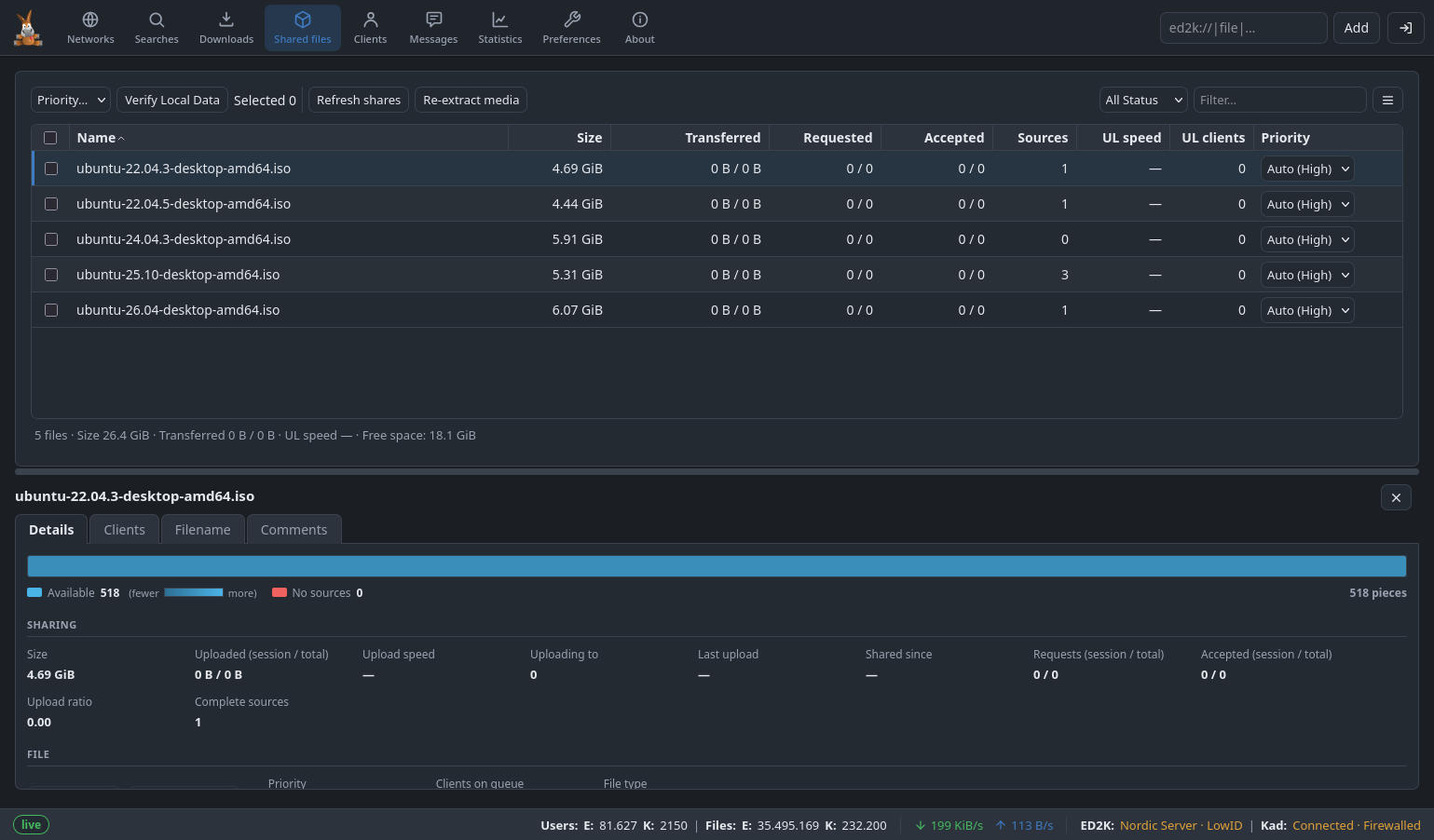
Task: Switch to the Clients tab in details
Action: click(124, 529)
